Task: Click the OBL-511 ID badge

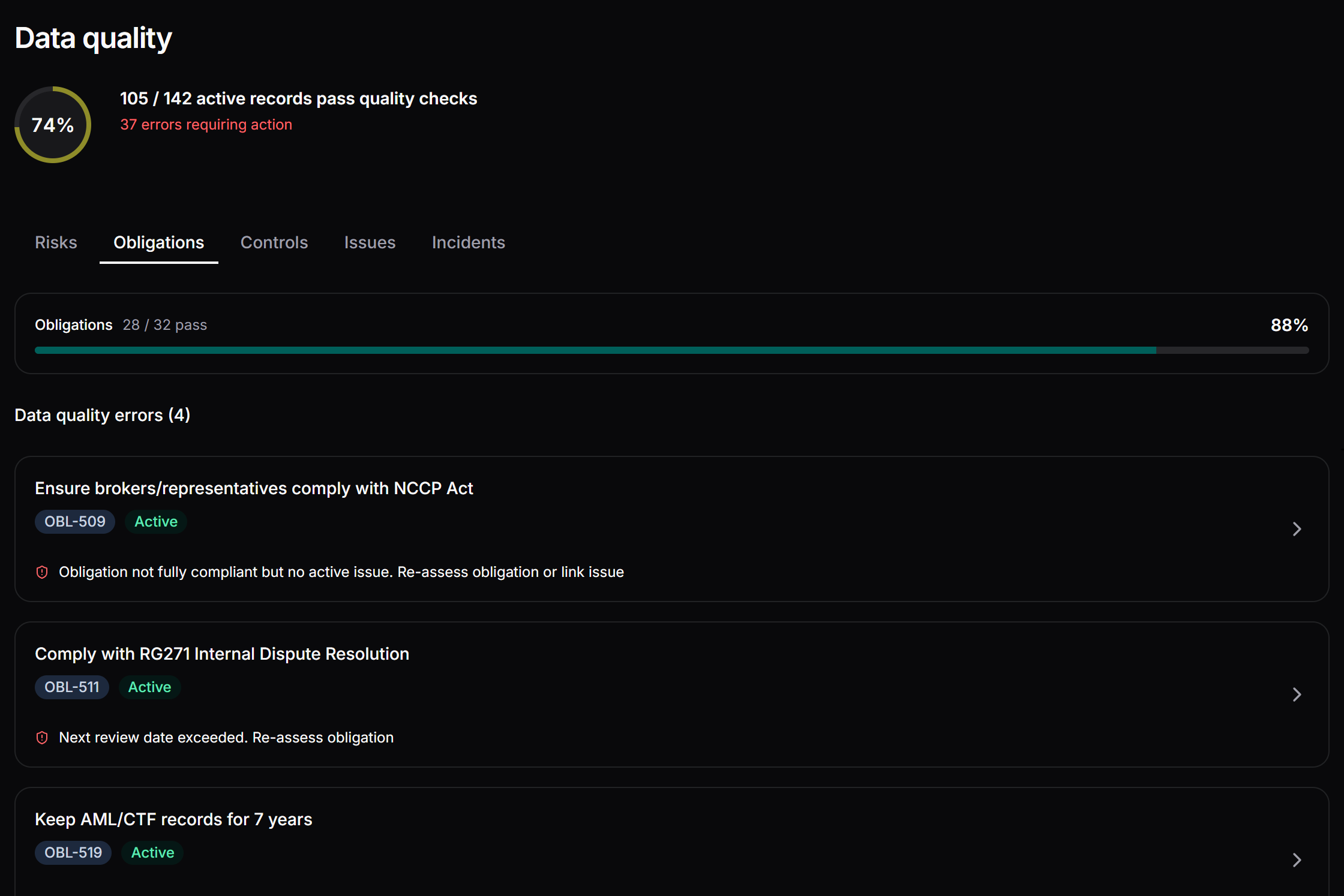Action: point(72,687)
